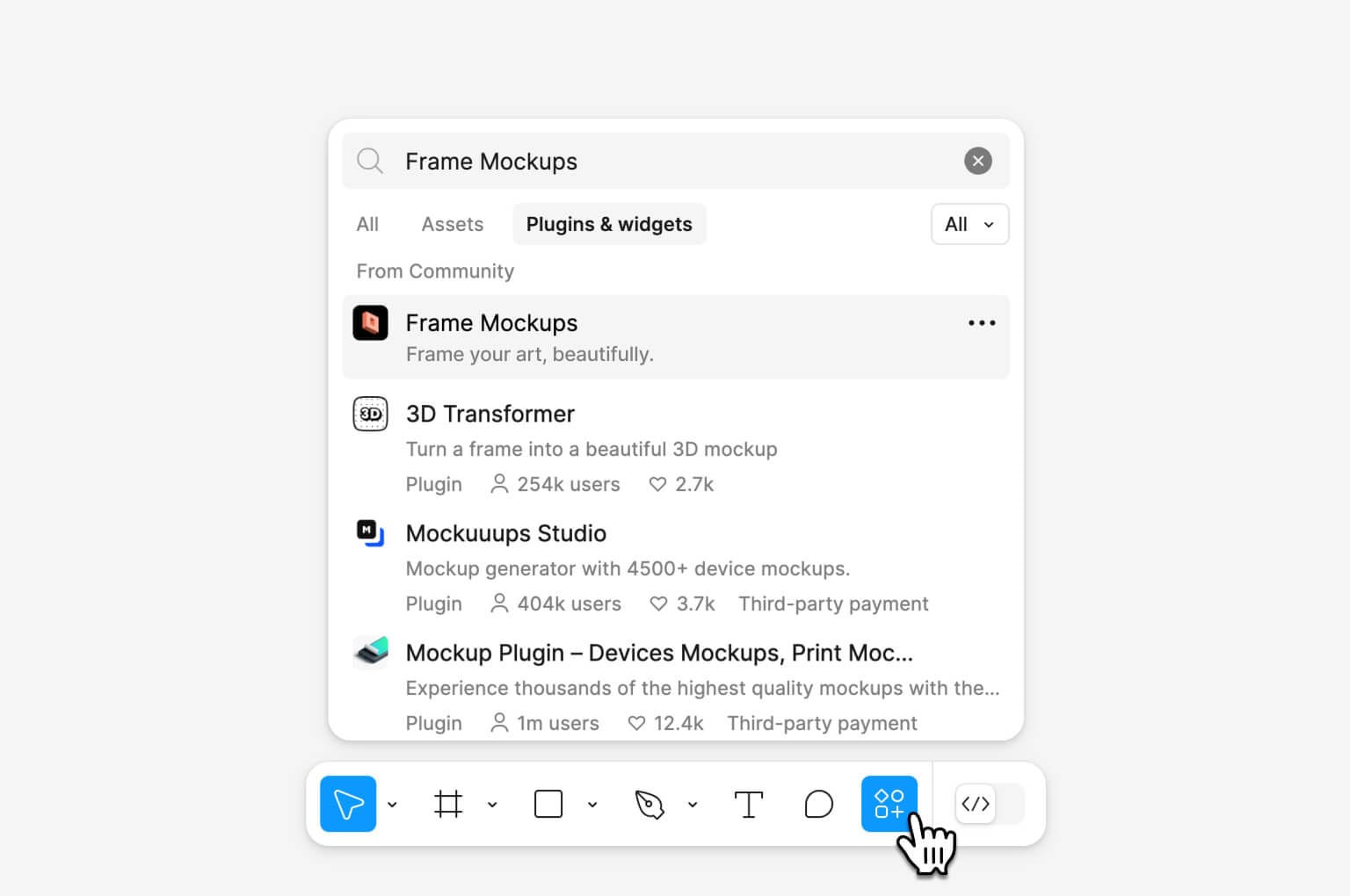Screen dimensions: 1350x896
Task: Click 'Mockup generator with 4500+ device mockups.'
Action: coord(628,568)
